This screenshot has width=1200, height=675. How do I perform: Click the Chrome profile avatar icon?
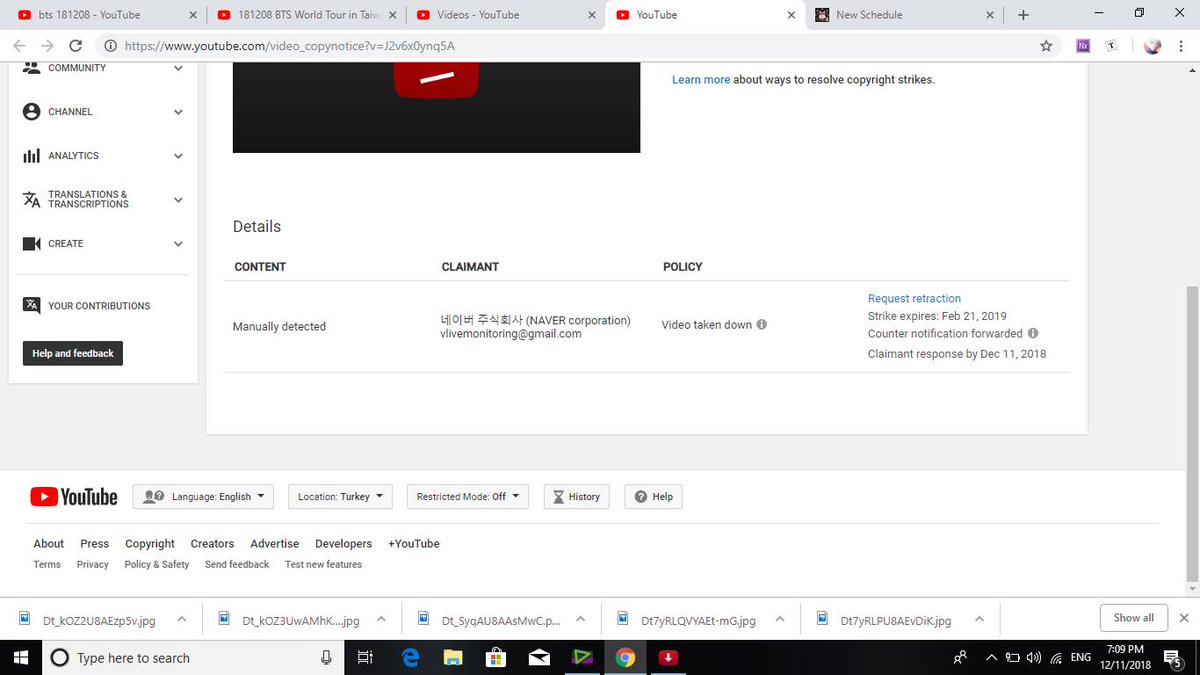coord(1152,46)
